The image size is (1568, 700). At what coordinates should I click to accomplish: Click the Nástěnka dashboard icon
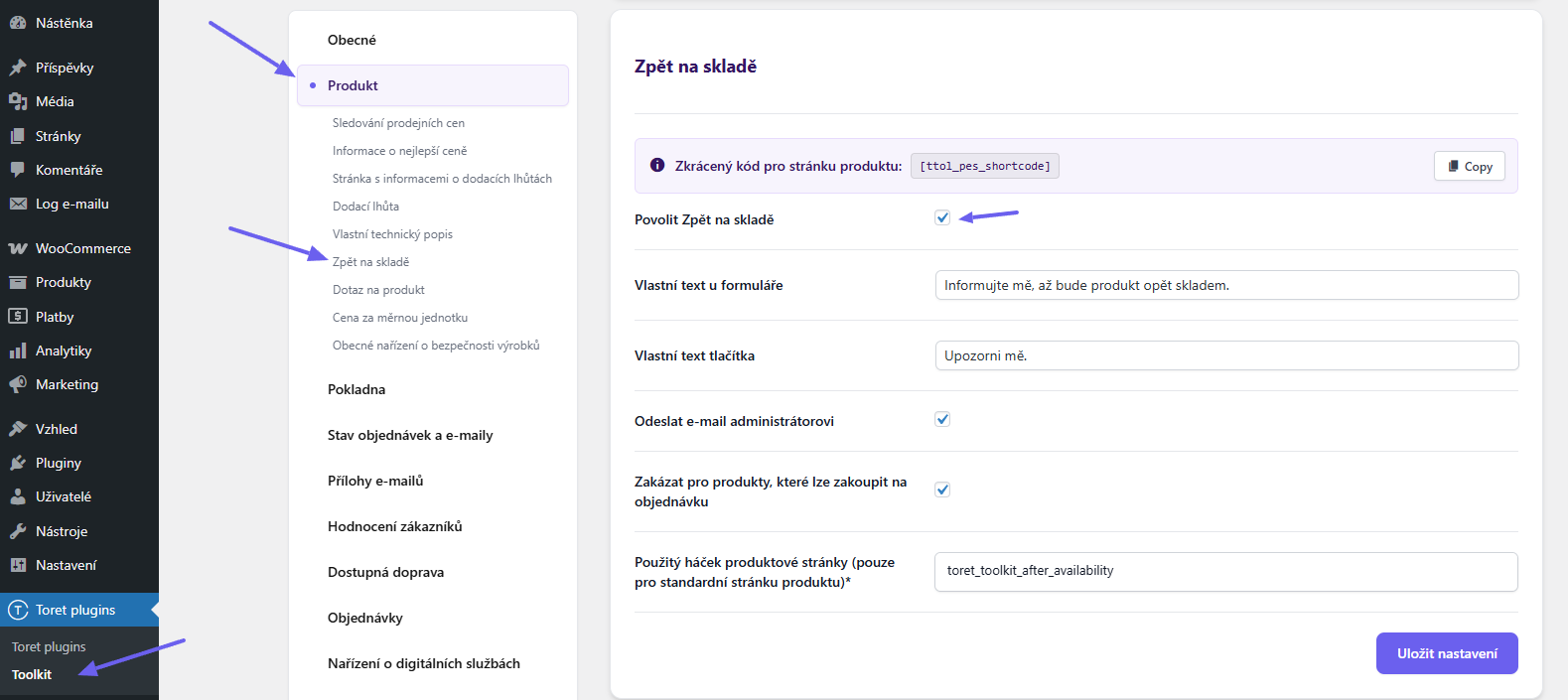point(18,23)
